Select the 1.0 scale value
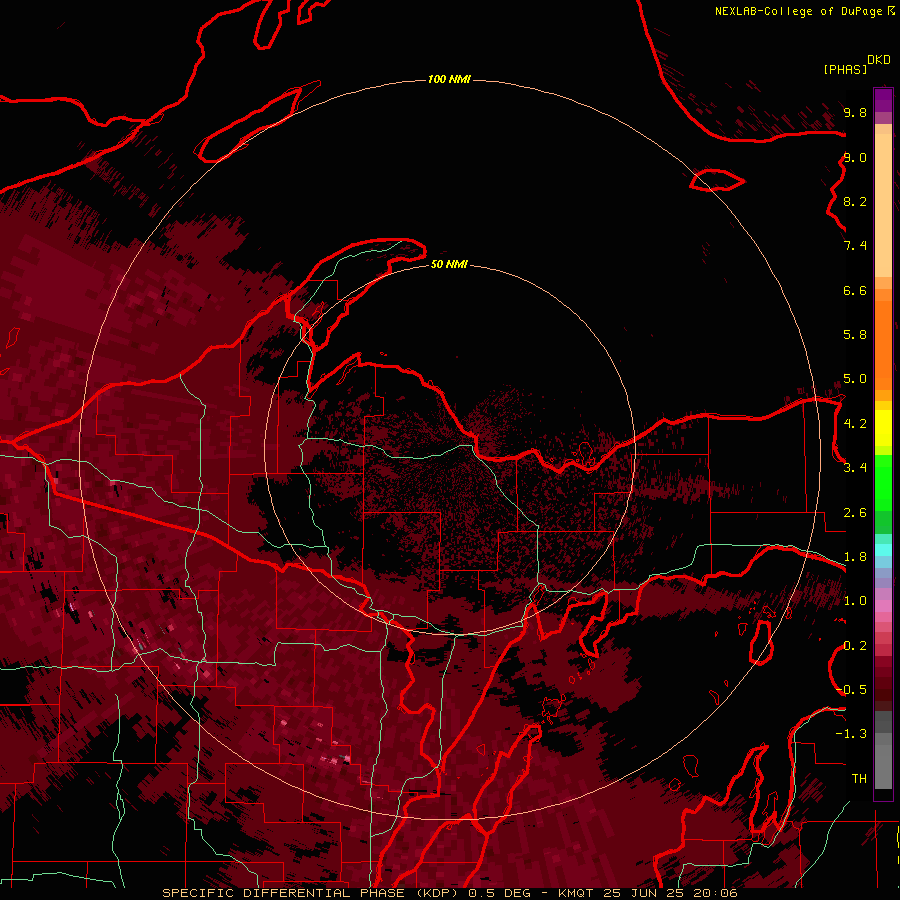 855,601
